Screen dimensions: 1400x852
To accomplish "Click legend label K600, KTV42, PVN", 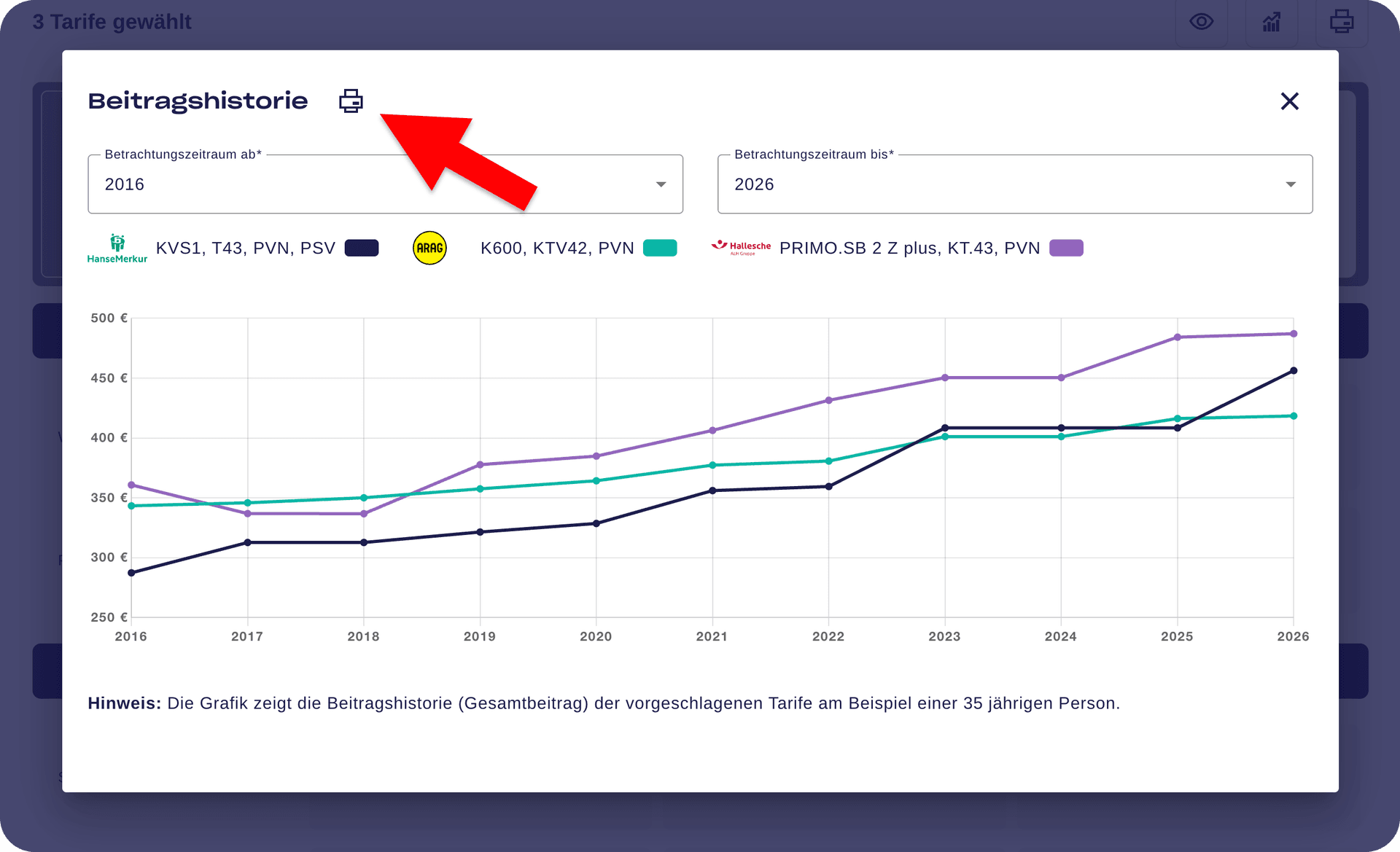I will (557, 248).
